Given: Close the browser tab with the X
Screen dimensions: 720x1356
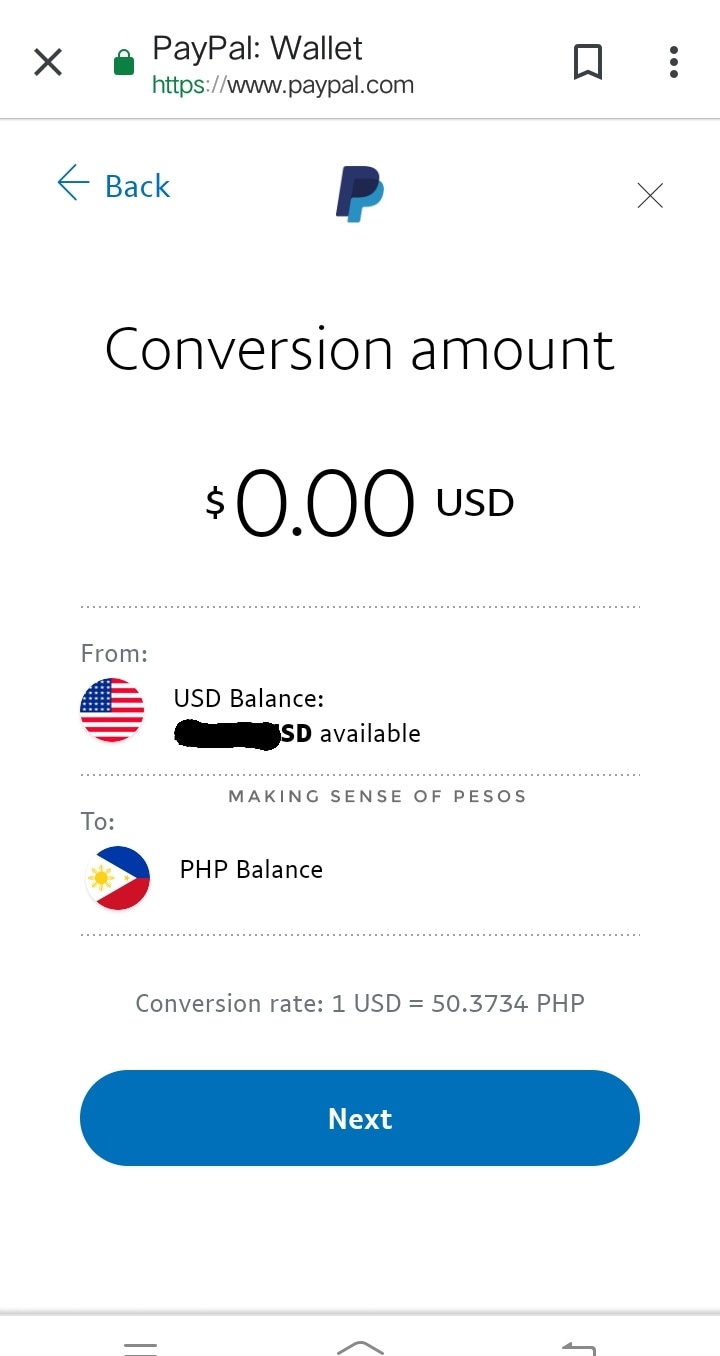Looking at the screenshot, I should pos(47,61).
